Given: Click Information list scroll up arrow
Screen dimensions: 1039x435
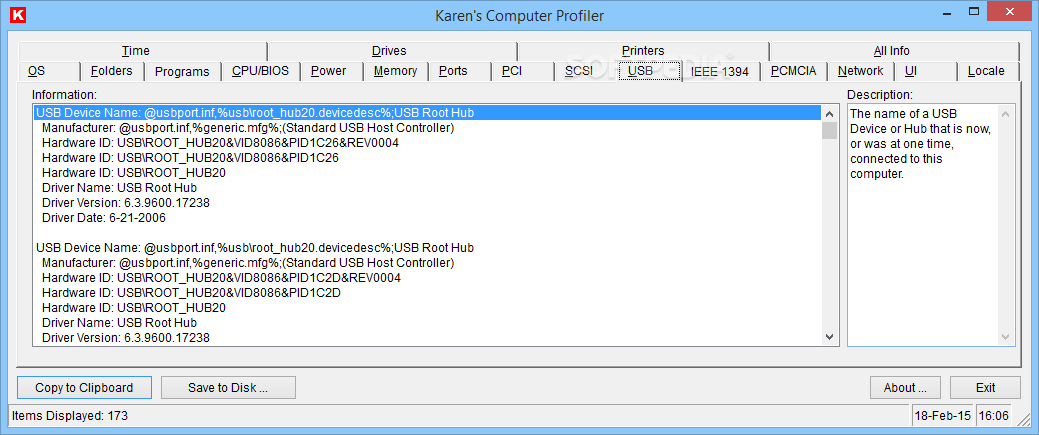Looking at the screenshot, I should click(830, 113).
